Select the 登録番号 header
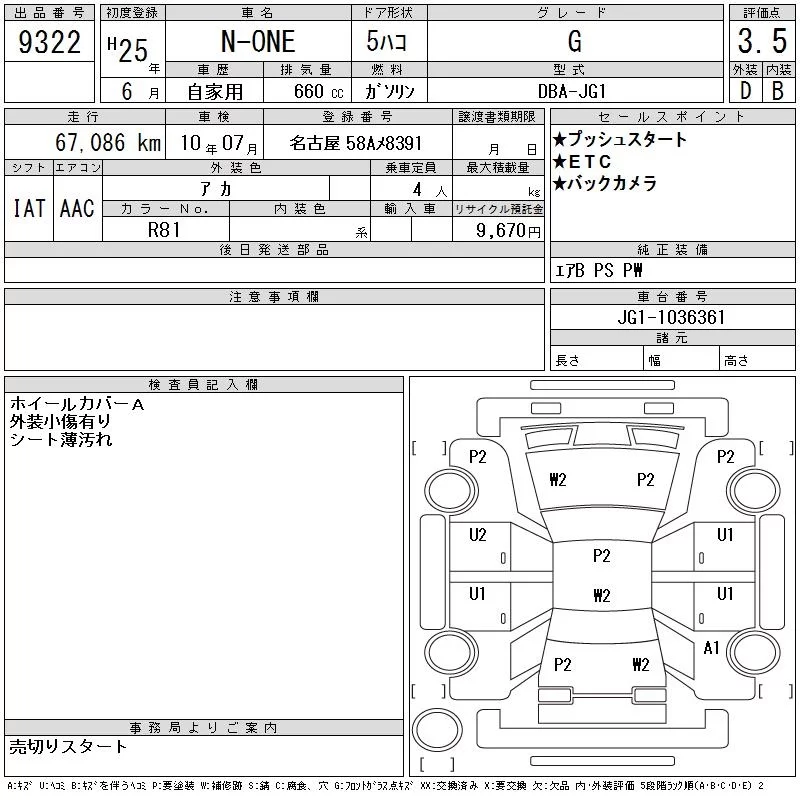Image resolution: width=800 pixels, height=800 pixels. pos(358,117)
